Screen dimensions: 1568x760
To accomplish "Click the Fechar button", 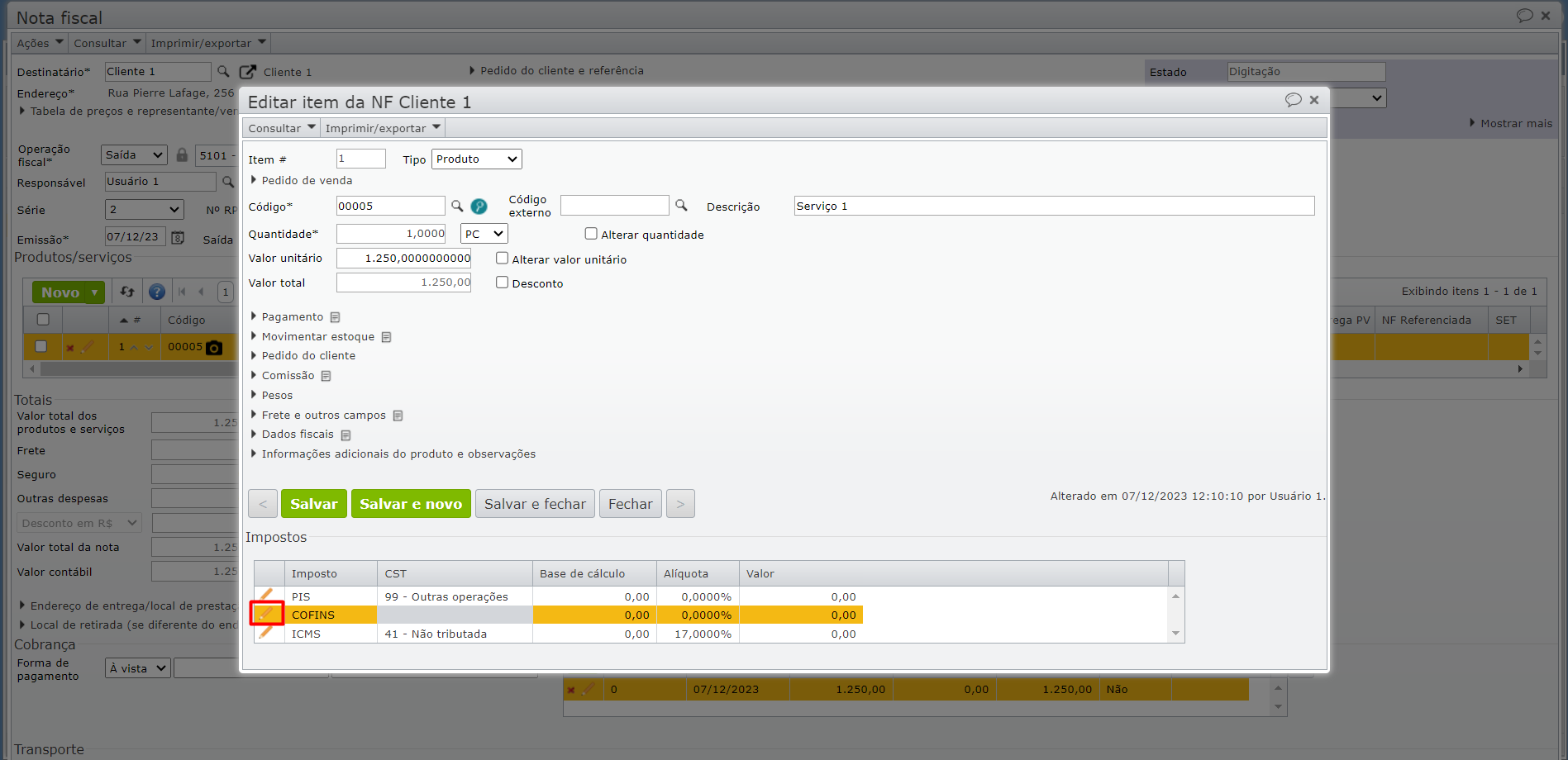I will click(x=631, y=504).
